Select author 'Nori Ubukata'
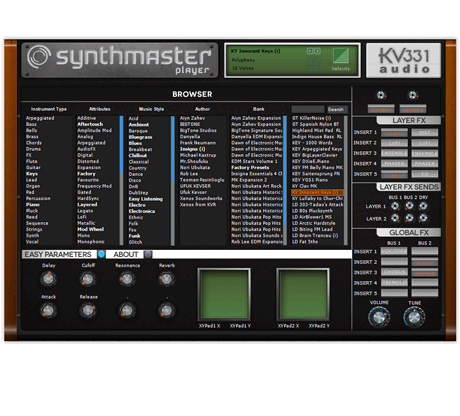The image size is (460, 416). pos(195,167)
